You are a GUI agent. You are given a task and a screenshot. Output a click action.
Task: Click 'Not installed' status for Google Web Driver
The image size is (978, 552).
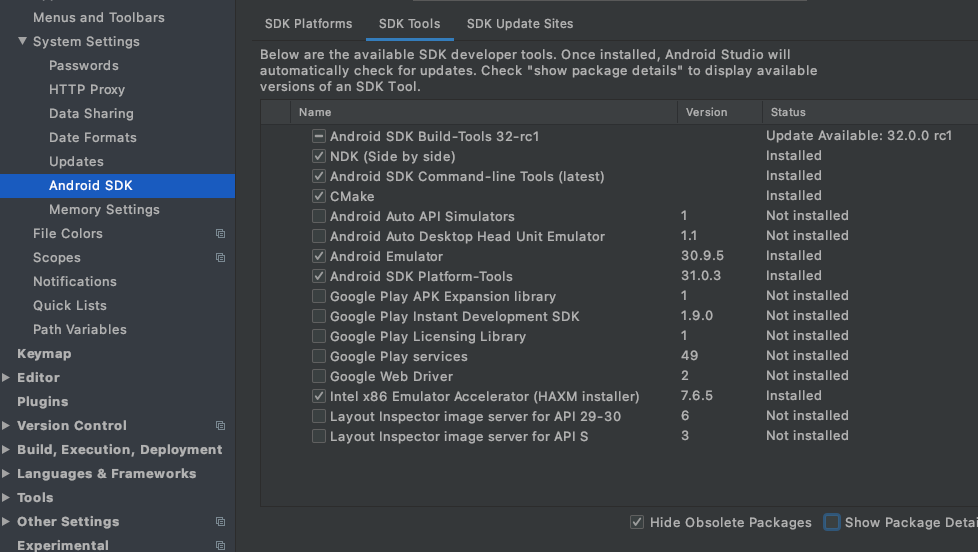(807, 375)
